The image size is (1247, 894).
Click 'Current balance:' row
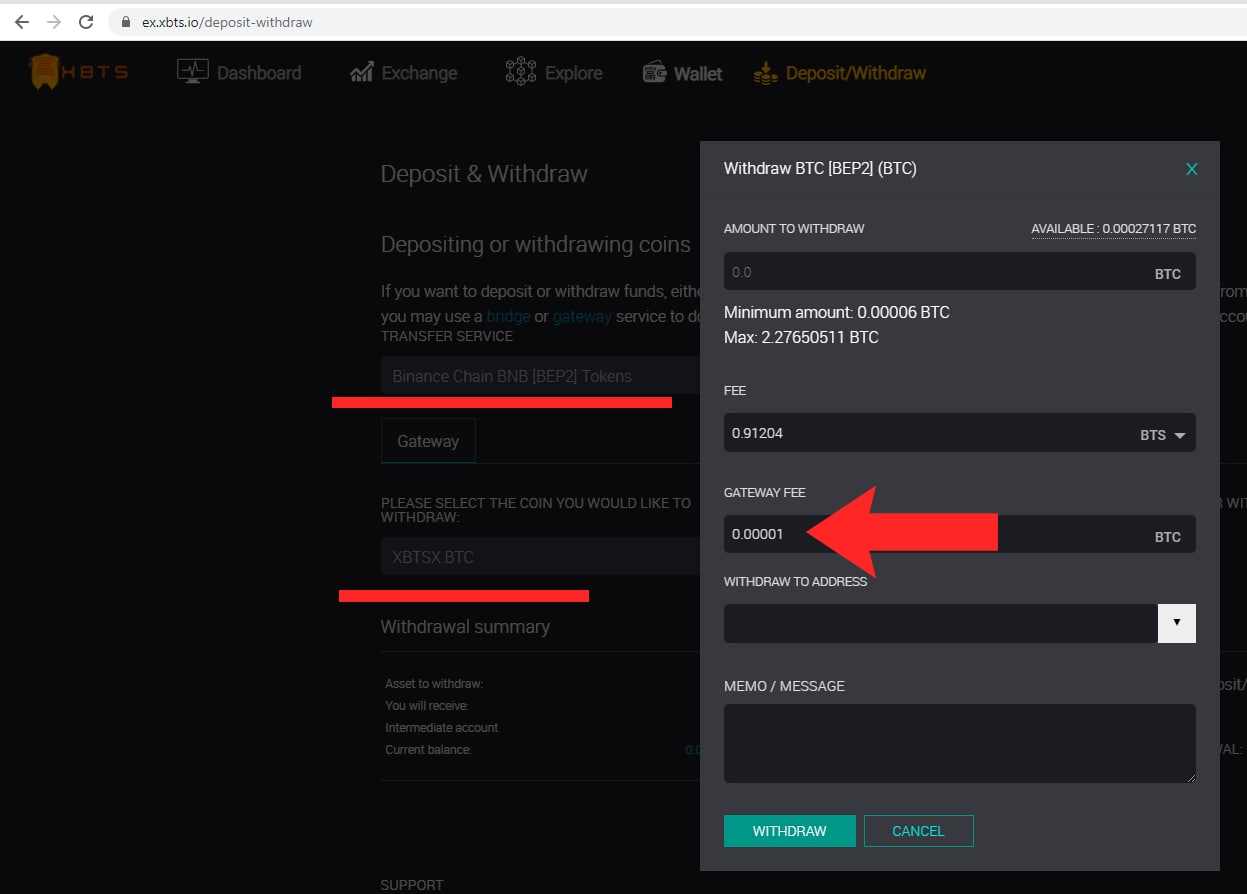click(428, 750)
